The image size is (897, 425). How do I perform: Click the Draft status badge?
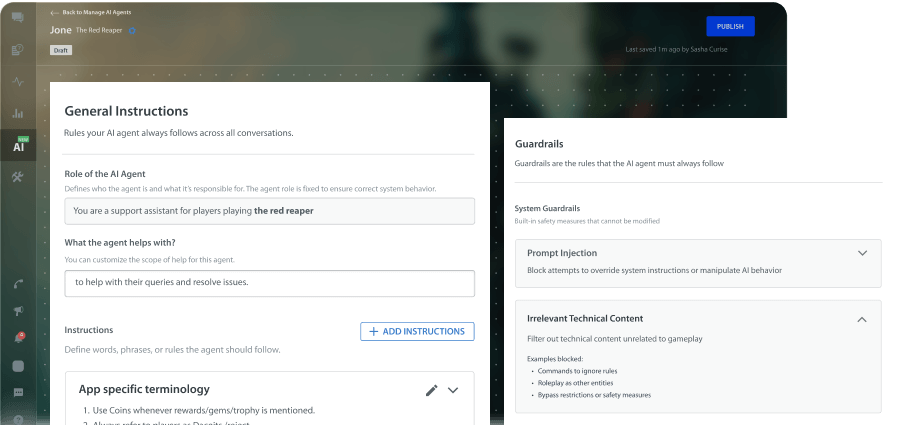[x=61, y=49]
